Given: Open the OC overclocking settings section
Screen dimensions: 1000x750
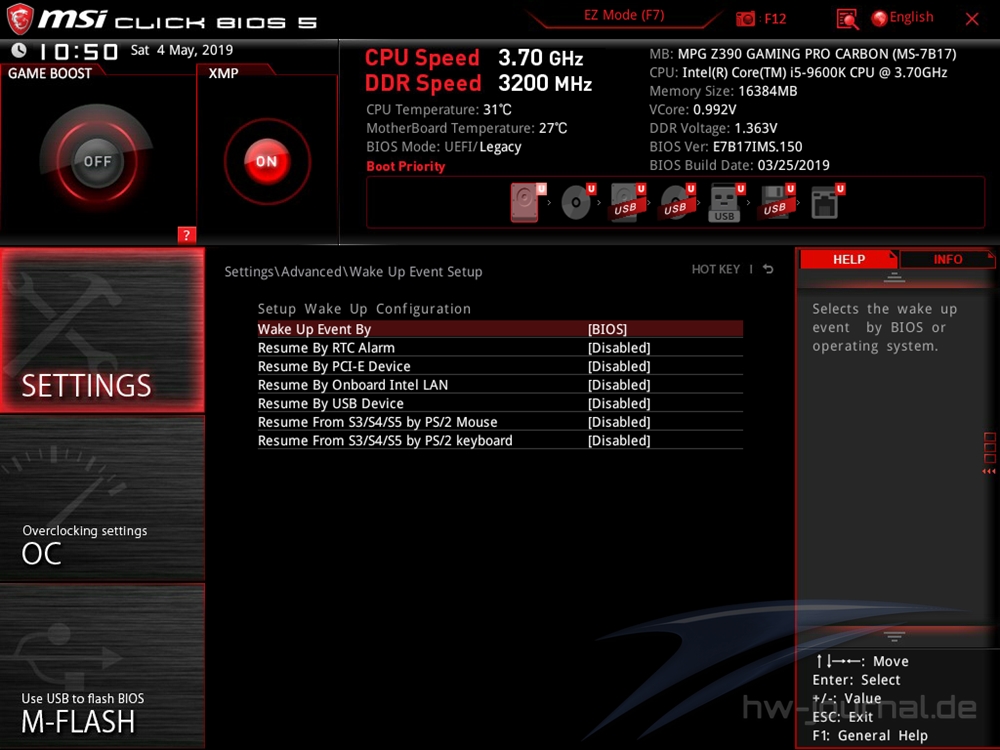Looking at the screenshot, I should tap(102, 499).
